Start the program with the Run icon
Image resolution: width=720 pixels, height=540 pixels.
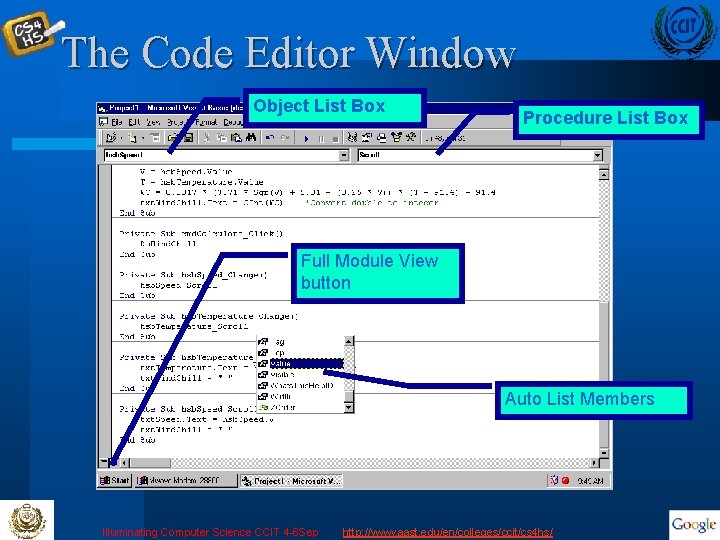click(x=306, y=138)
